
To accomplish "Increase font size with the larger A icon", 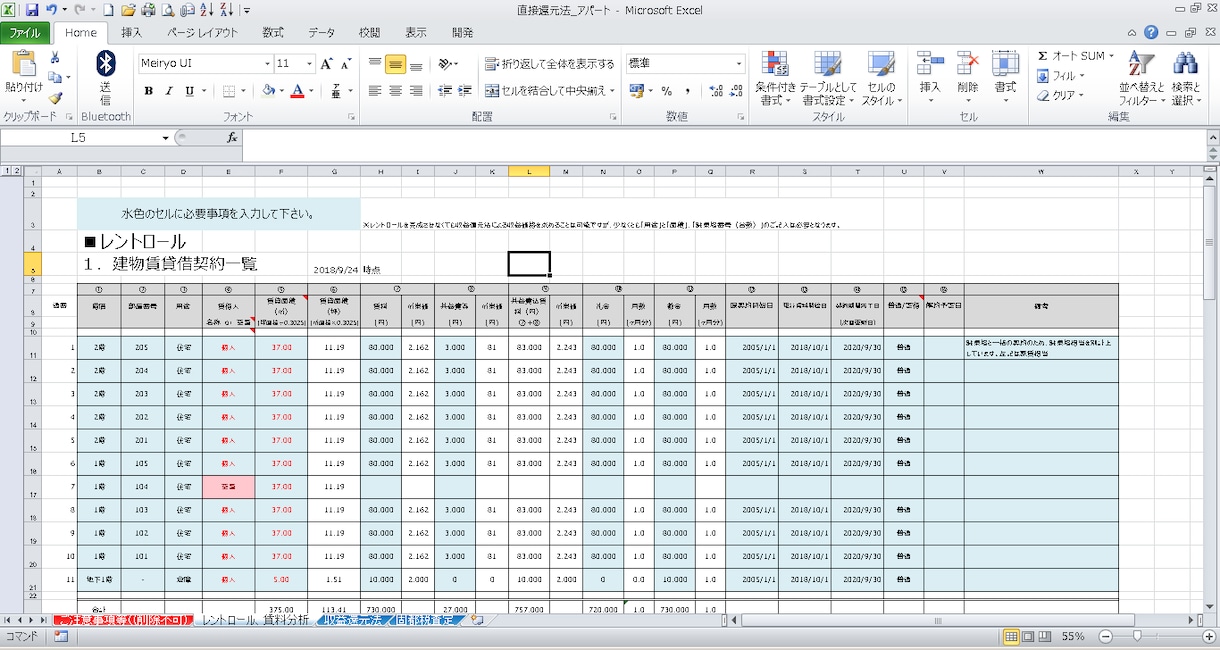I will [x=328, y=63].
